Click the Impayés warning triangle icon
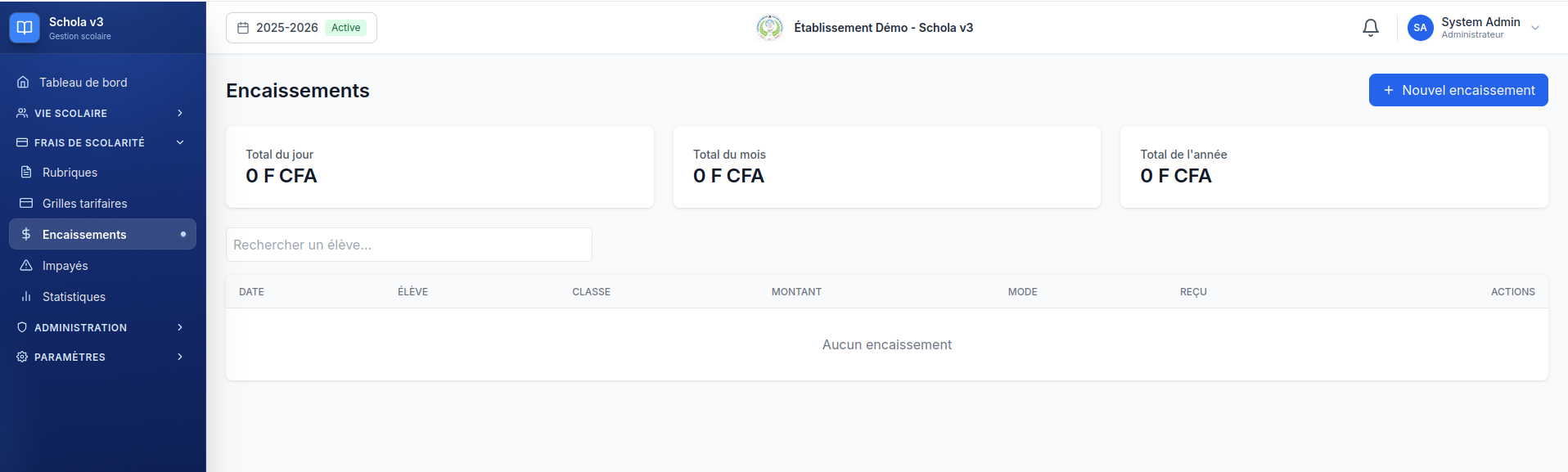1568x472 pixels. tap(26, 266)
